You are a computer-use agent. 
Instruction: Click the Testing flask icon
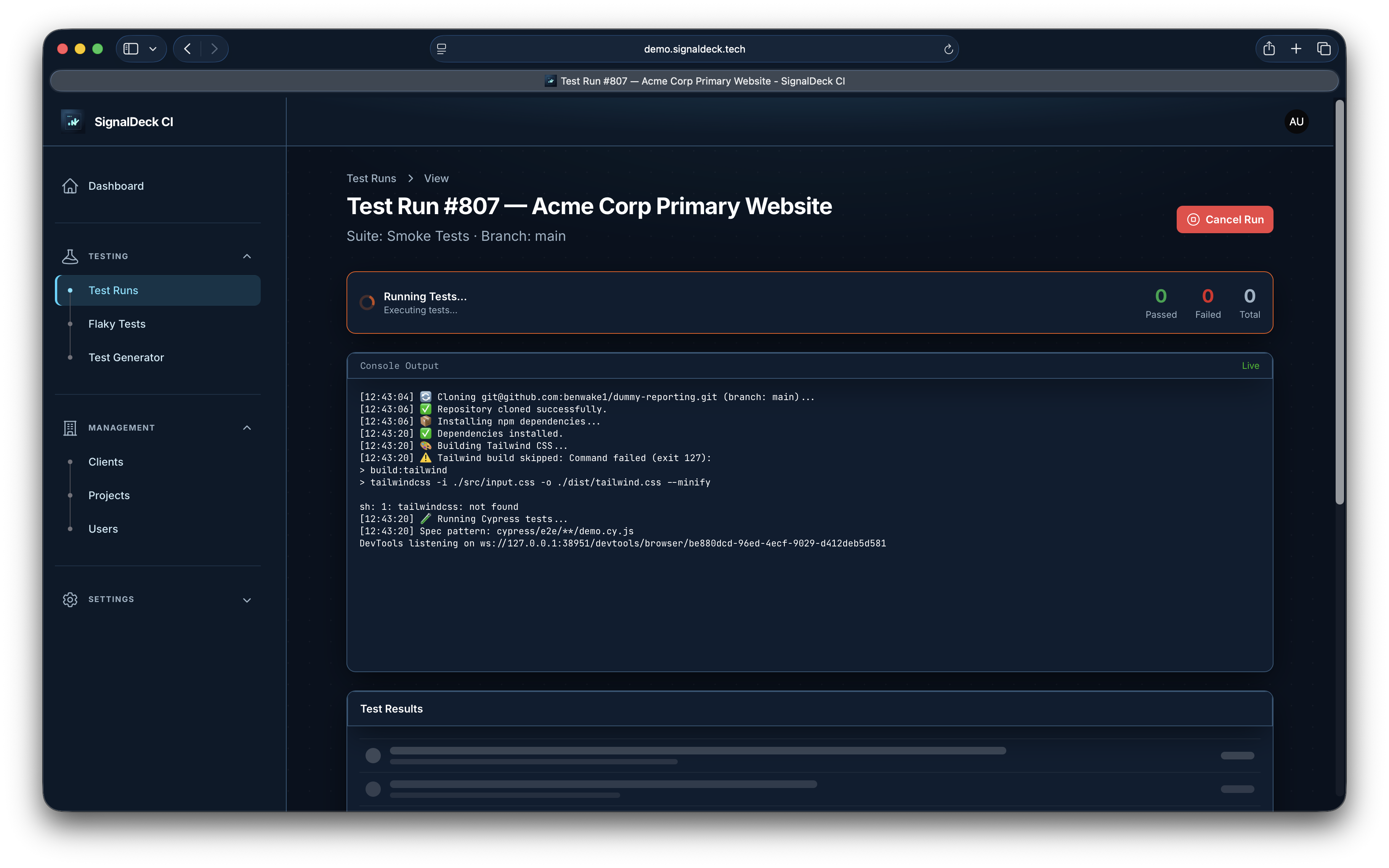click(x=70, y=256)
